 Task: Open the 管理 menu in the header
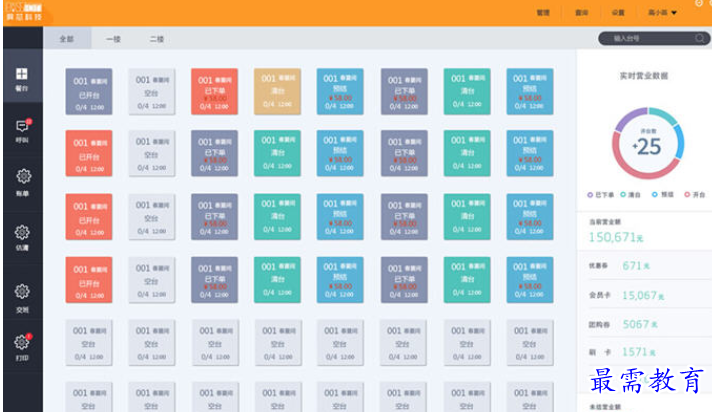click(x=543, y=13)
